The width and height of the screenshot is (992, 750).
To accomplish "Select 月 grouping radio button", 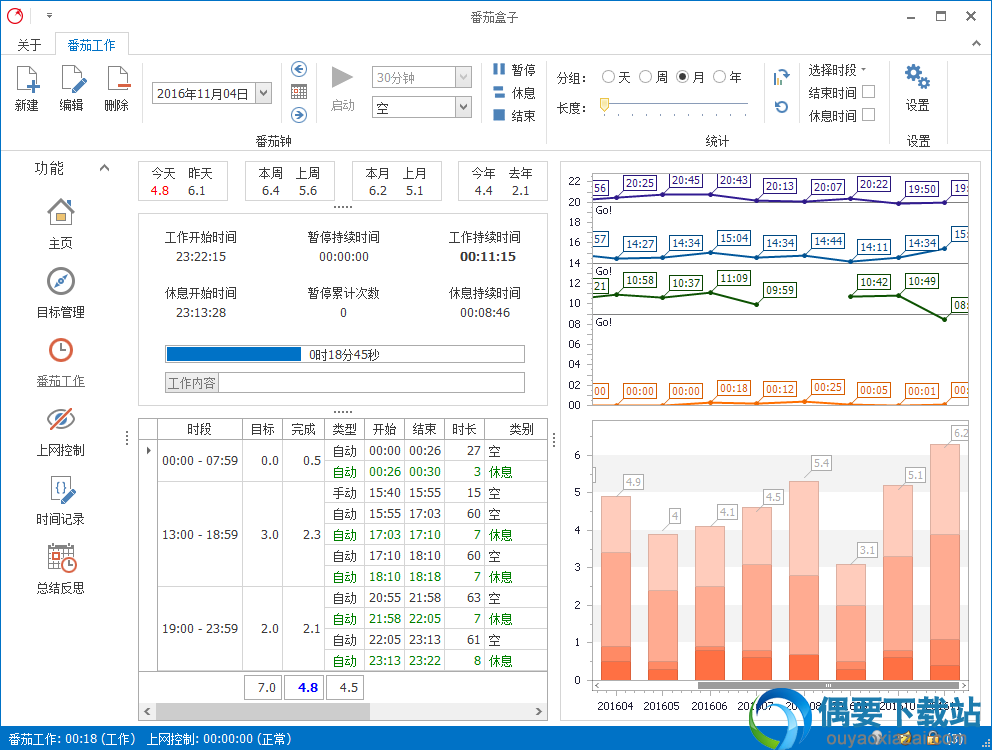I will click(683, 77).
